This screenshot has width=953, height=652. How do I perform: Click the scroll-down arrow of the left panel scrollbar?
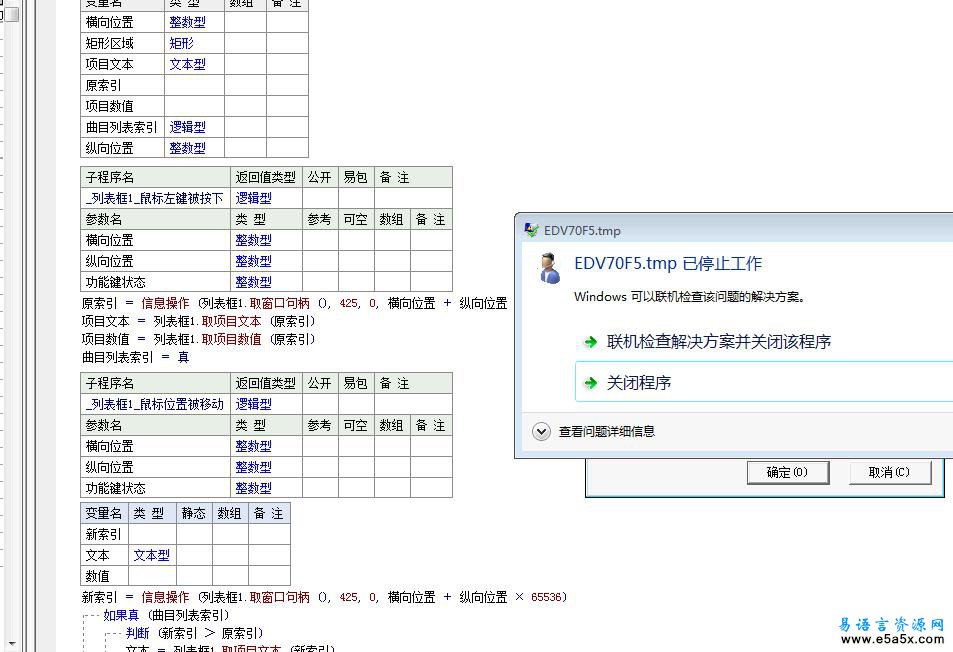[12, 643]
